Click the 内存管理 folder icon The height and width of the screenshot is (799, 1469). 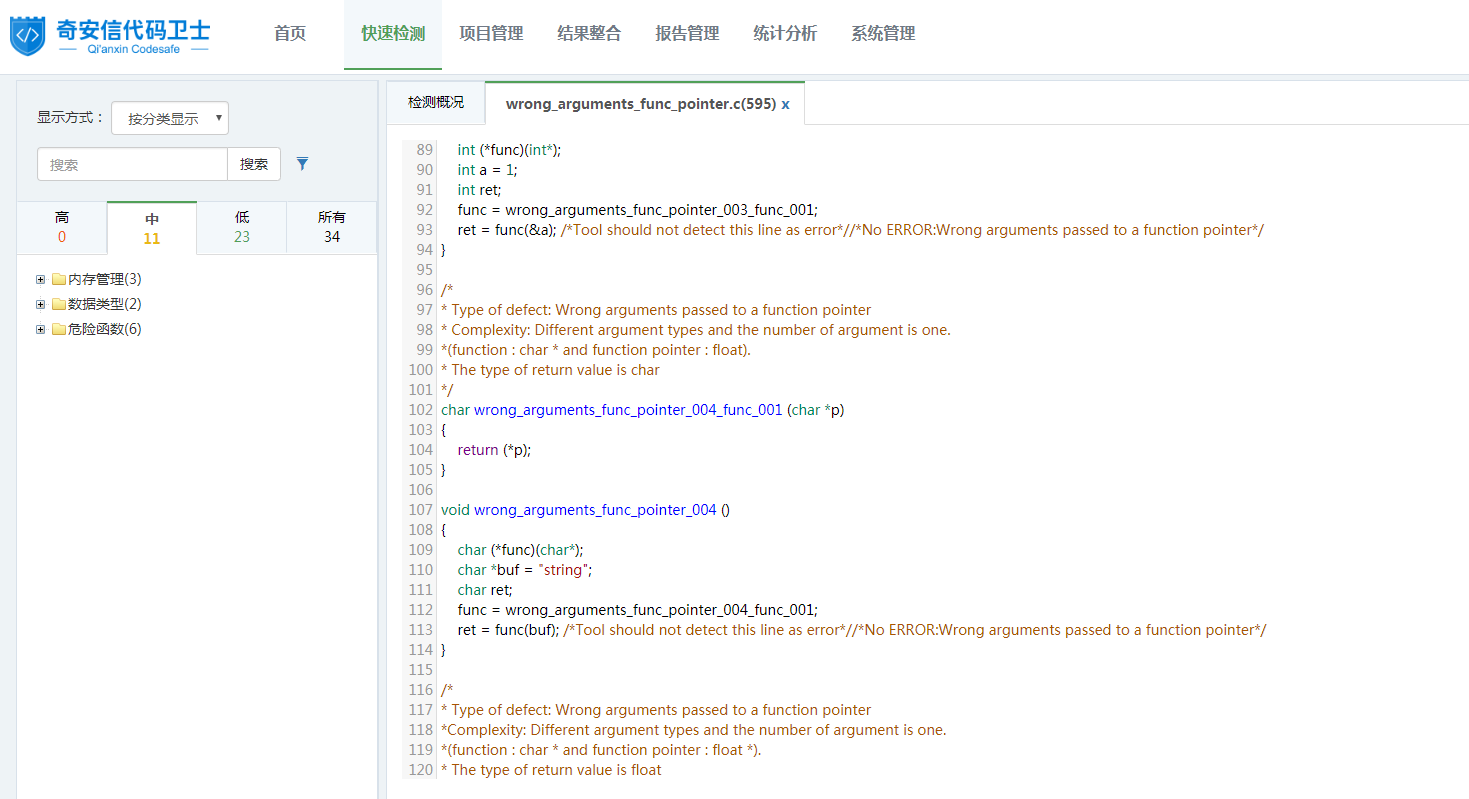pyautogui.click(x=59, y=280)
